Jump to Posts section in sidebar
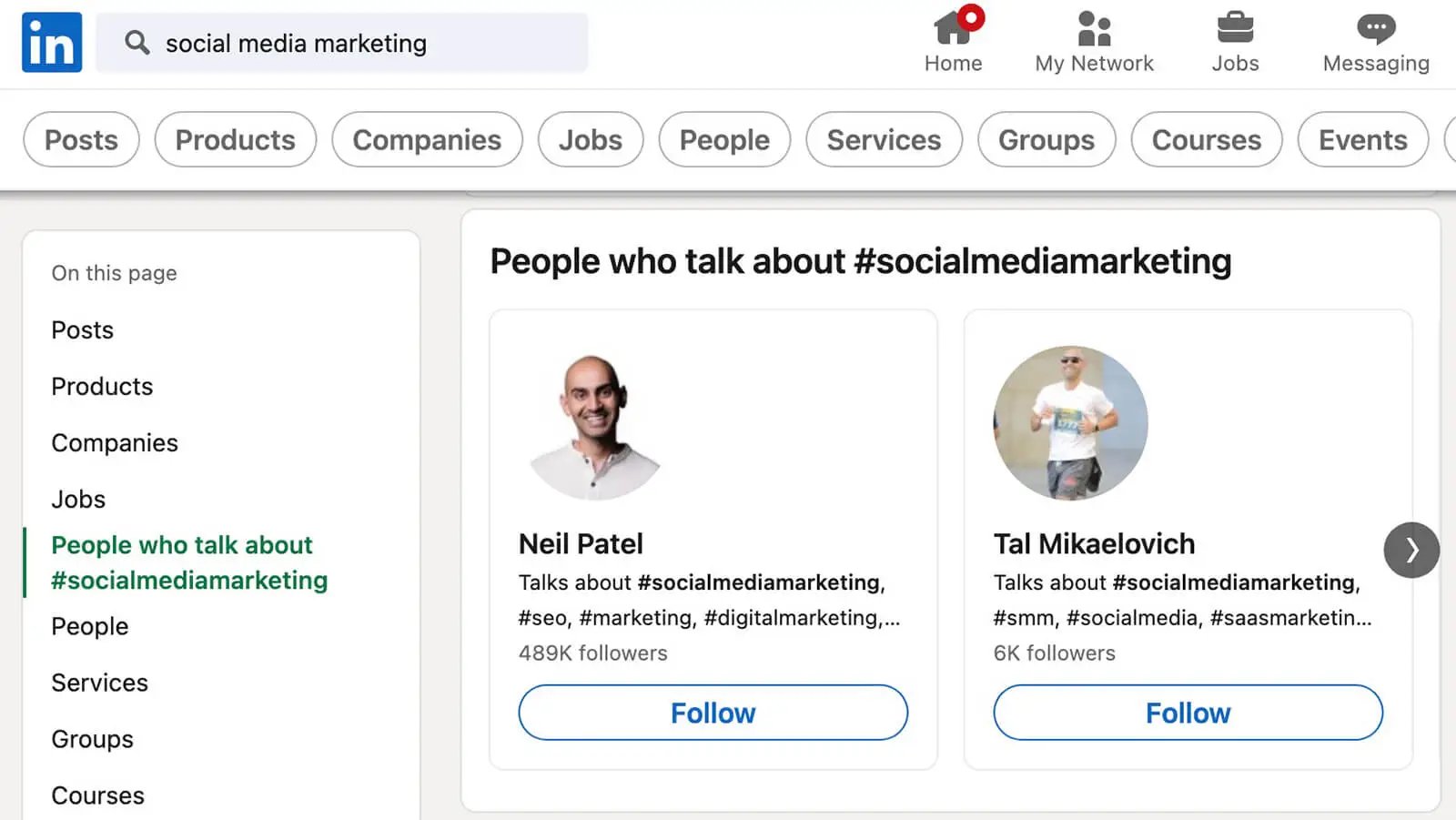Screen dimensions: 1456x820 tap(82, 329)
